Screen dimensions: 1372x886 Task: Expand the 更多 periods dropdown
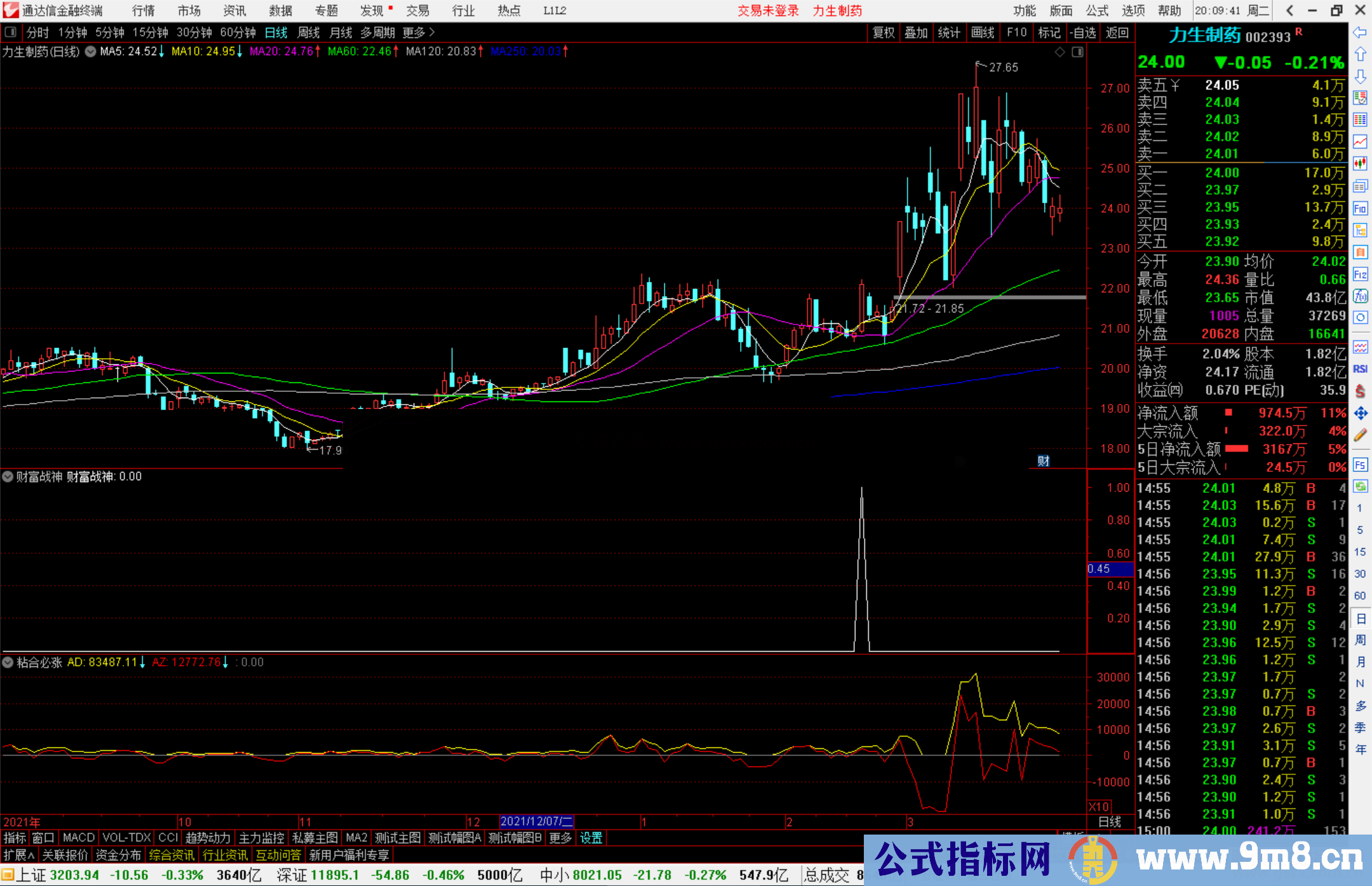[418, 32]
